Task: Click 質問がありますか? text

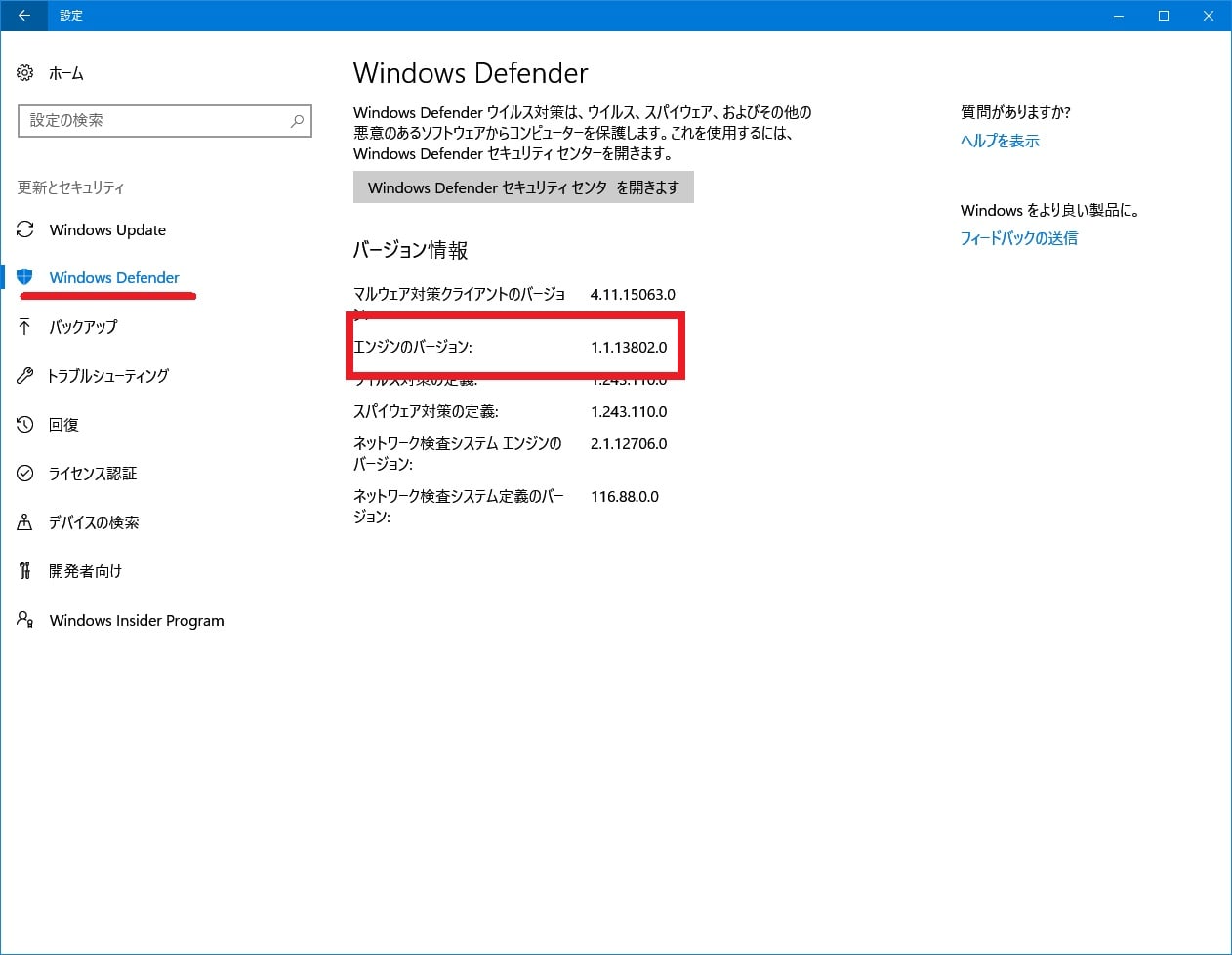Action: click(1015, 112)
